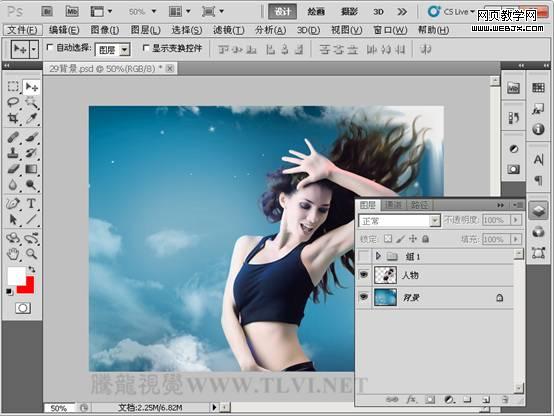The image size is (554, 416).
Task: Select the Lasso tool
Action: click(x=13, y=102)
